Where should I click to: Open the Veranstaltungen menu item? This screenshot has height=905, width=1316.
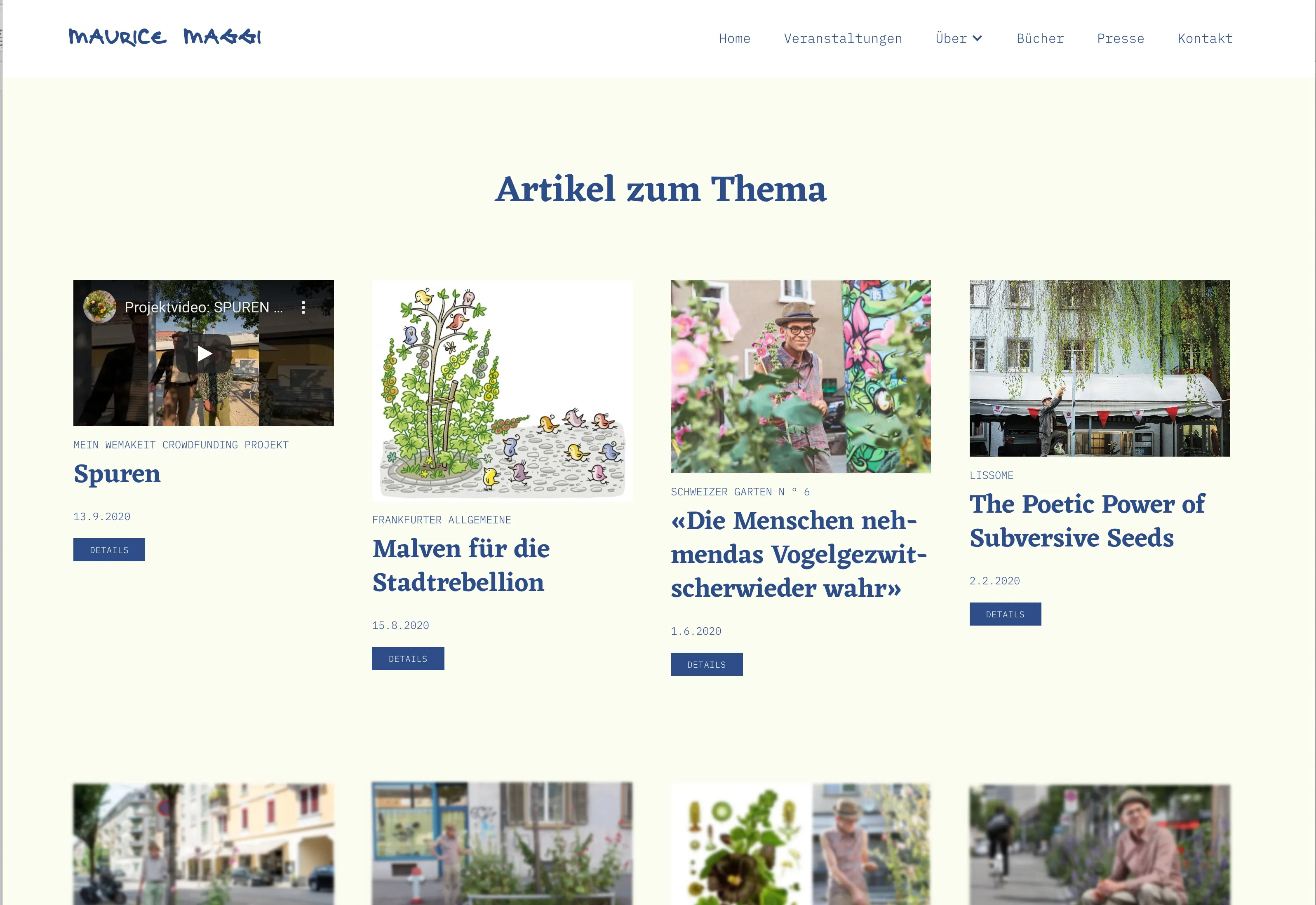click(x=843, y=39)
